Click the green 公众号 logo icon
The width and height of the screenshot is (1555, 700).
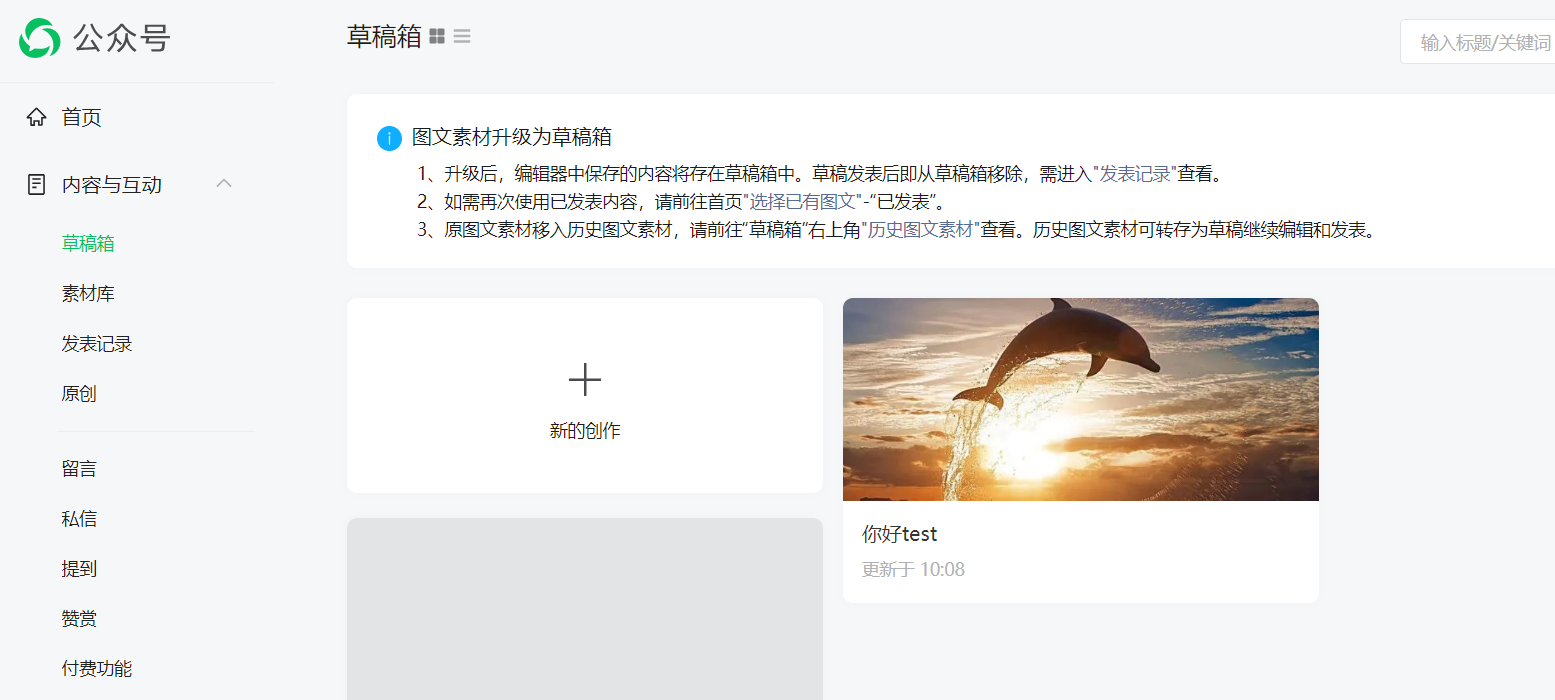pyautogui.click(x=39, y=38)
